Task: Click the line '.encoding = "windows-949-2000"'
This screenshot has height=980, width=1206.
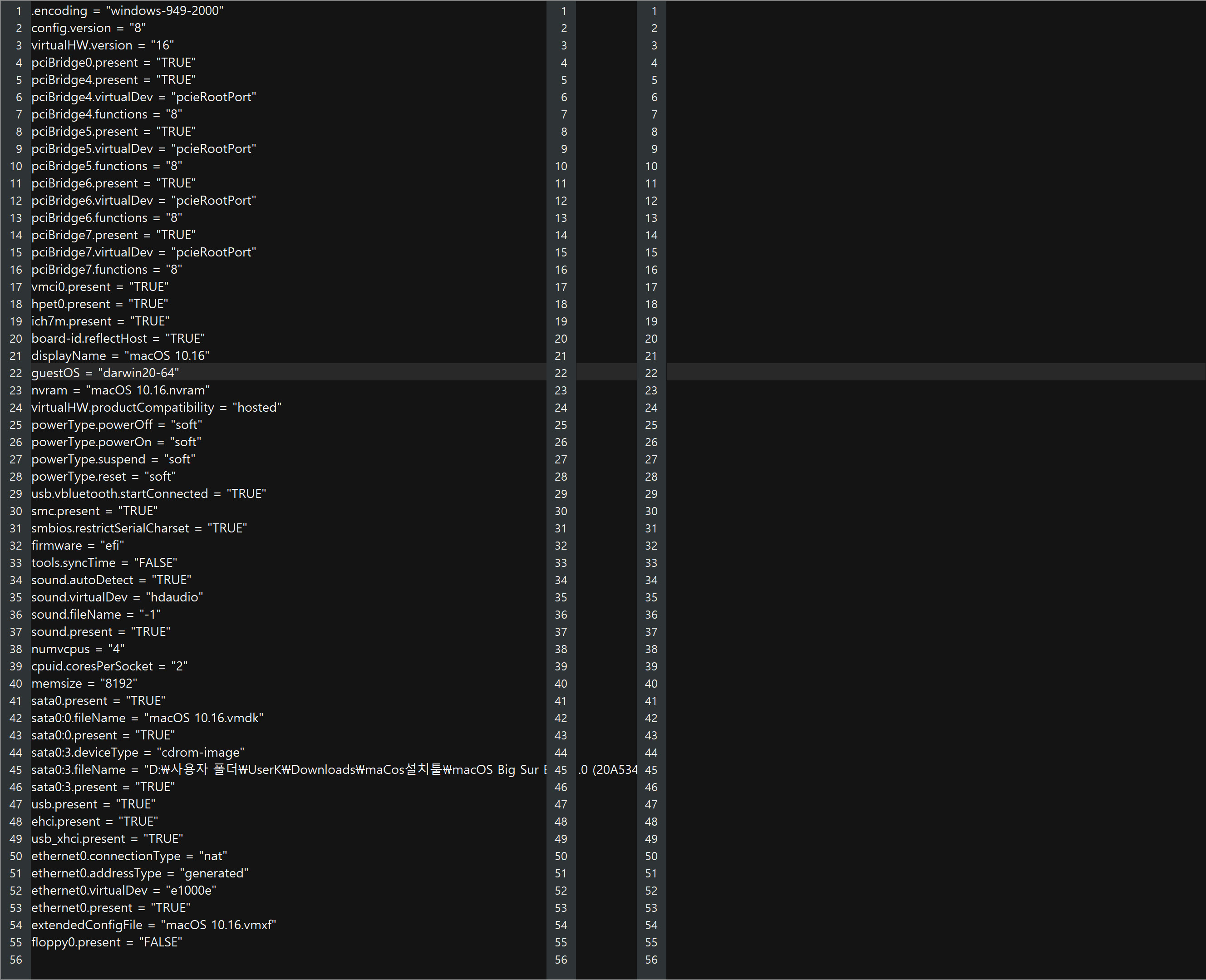Action: (x=127, y=11)
